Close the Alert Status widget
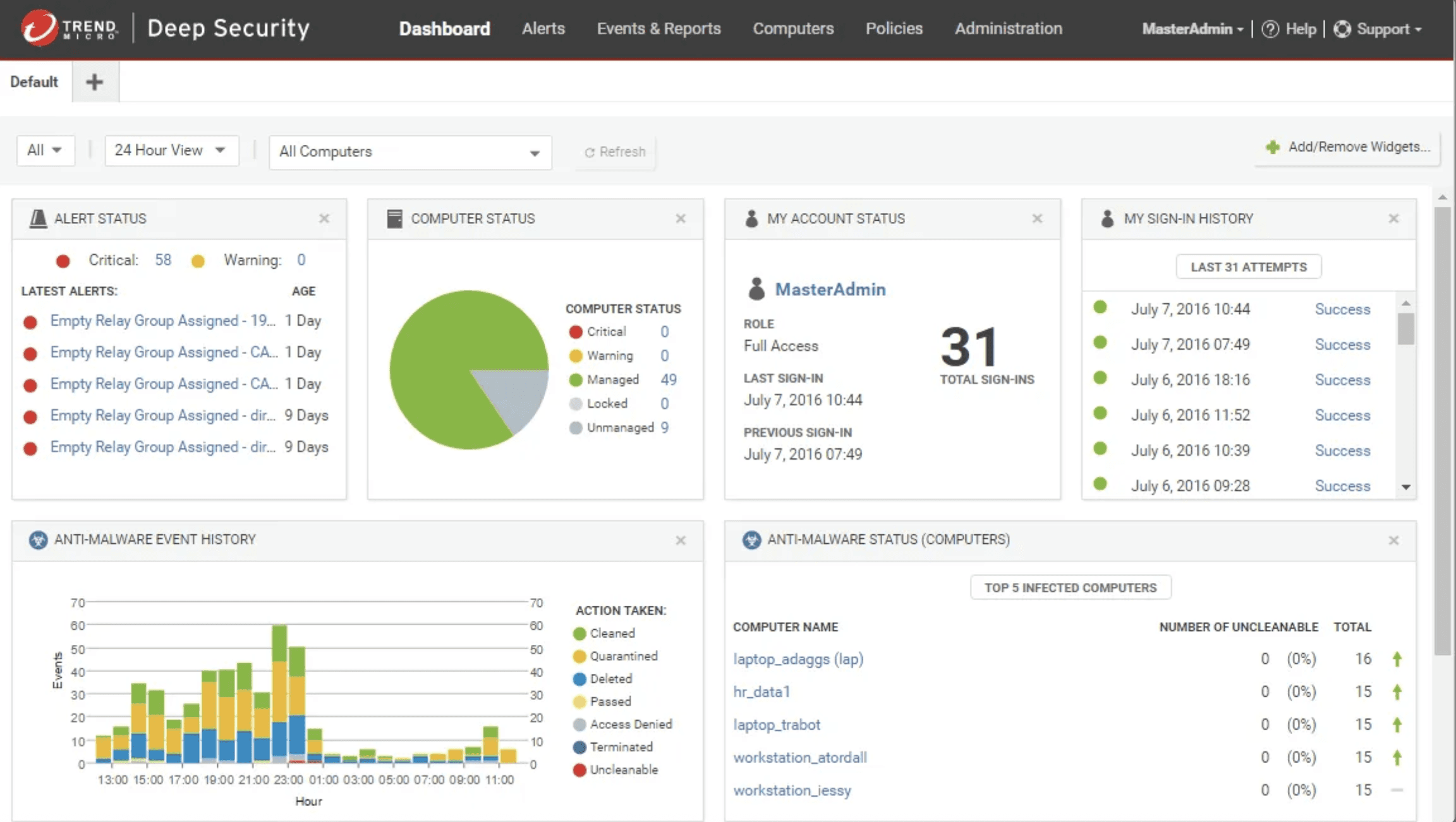Screen dimensions: 1456x822 point(324,218)
